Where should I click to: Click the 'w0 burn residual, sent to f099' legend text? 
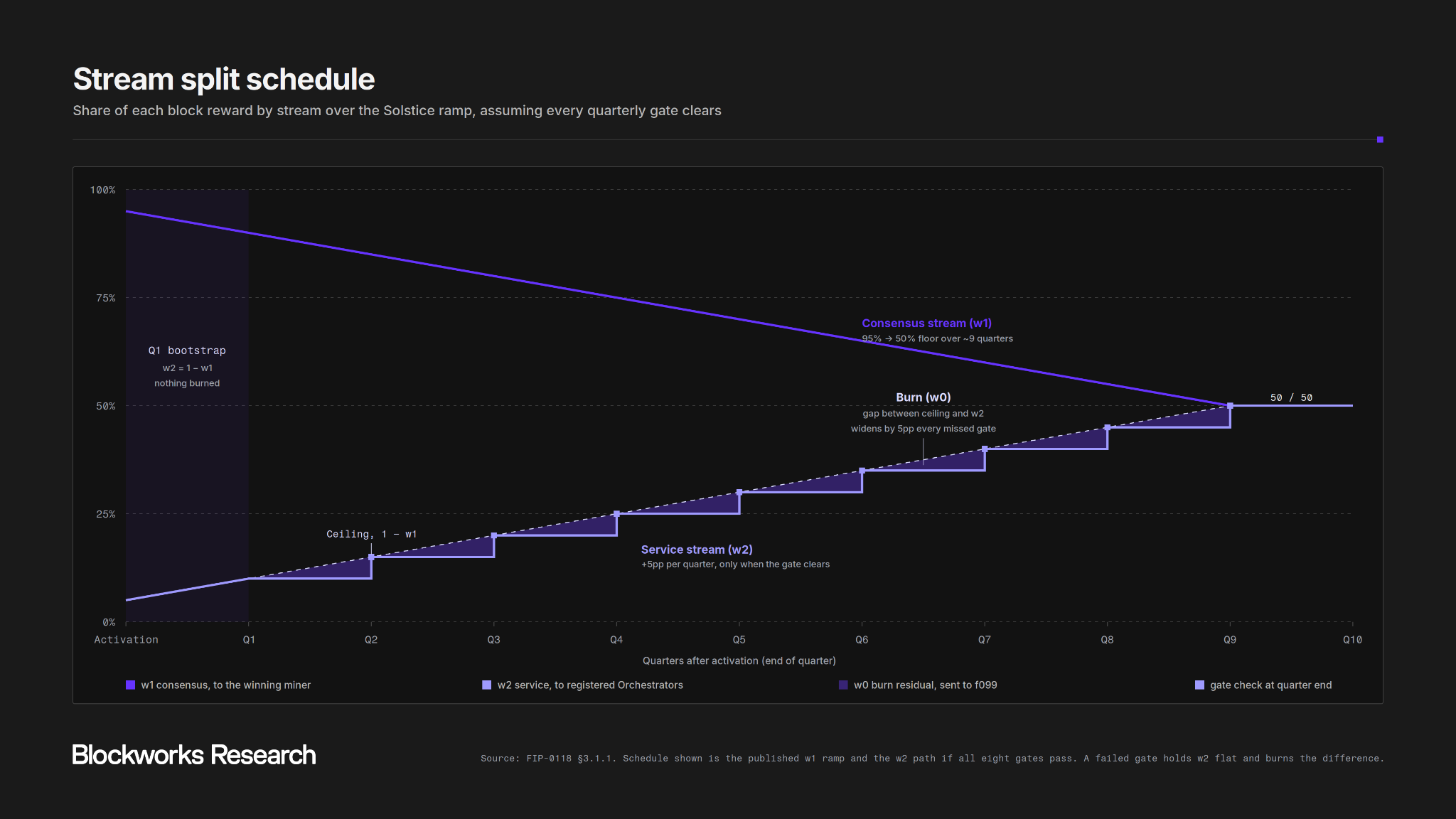click(925, 685)
